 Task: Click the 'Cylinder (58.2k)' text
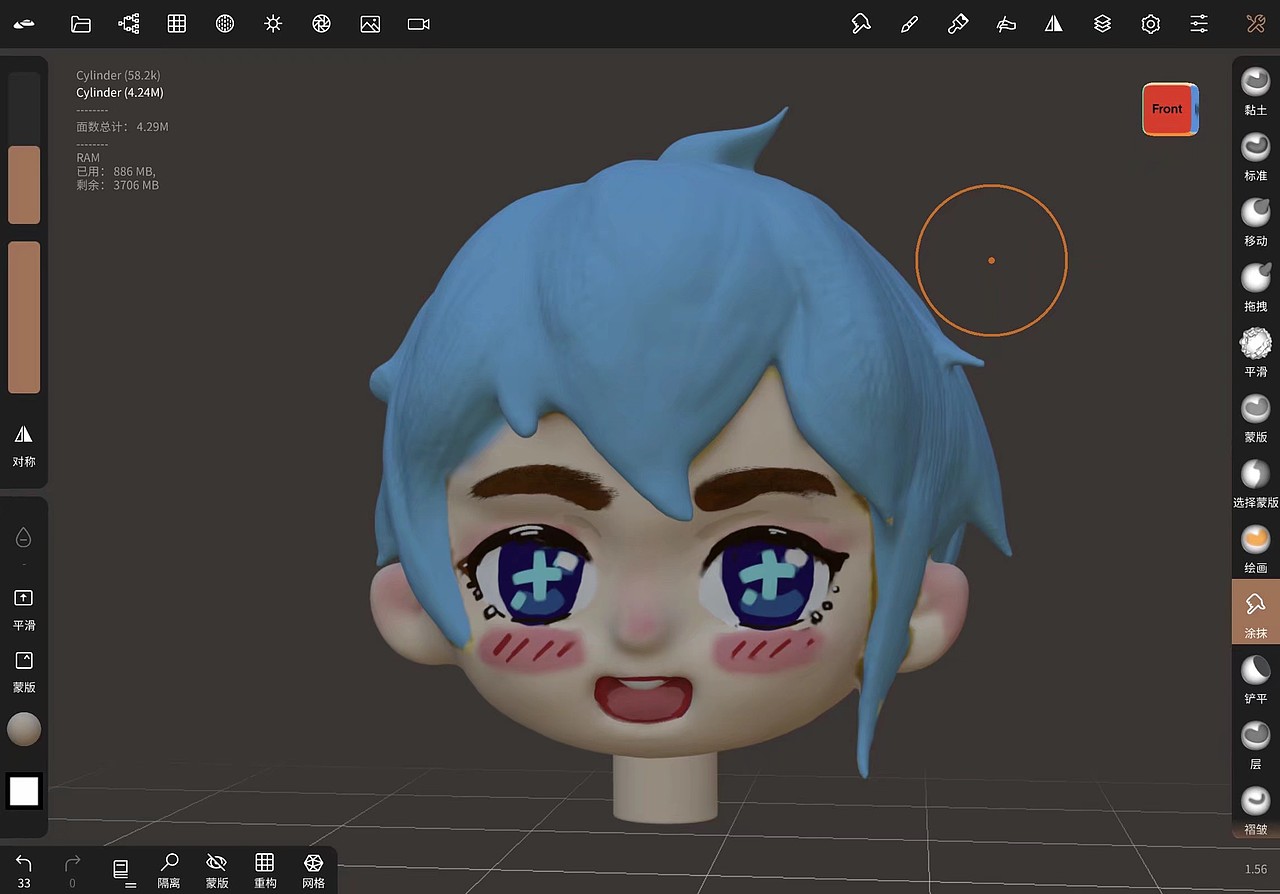tap(119, 75)
